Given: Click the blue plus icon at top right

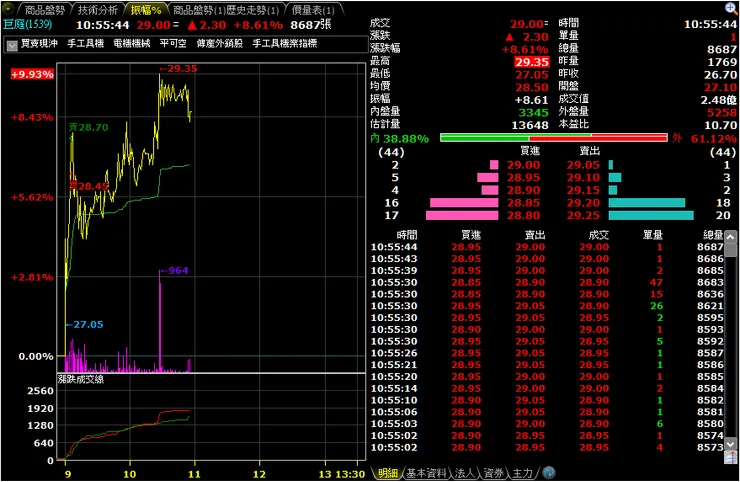Looking at the screenshot, I should tap(731, 8).
